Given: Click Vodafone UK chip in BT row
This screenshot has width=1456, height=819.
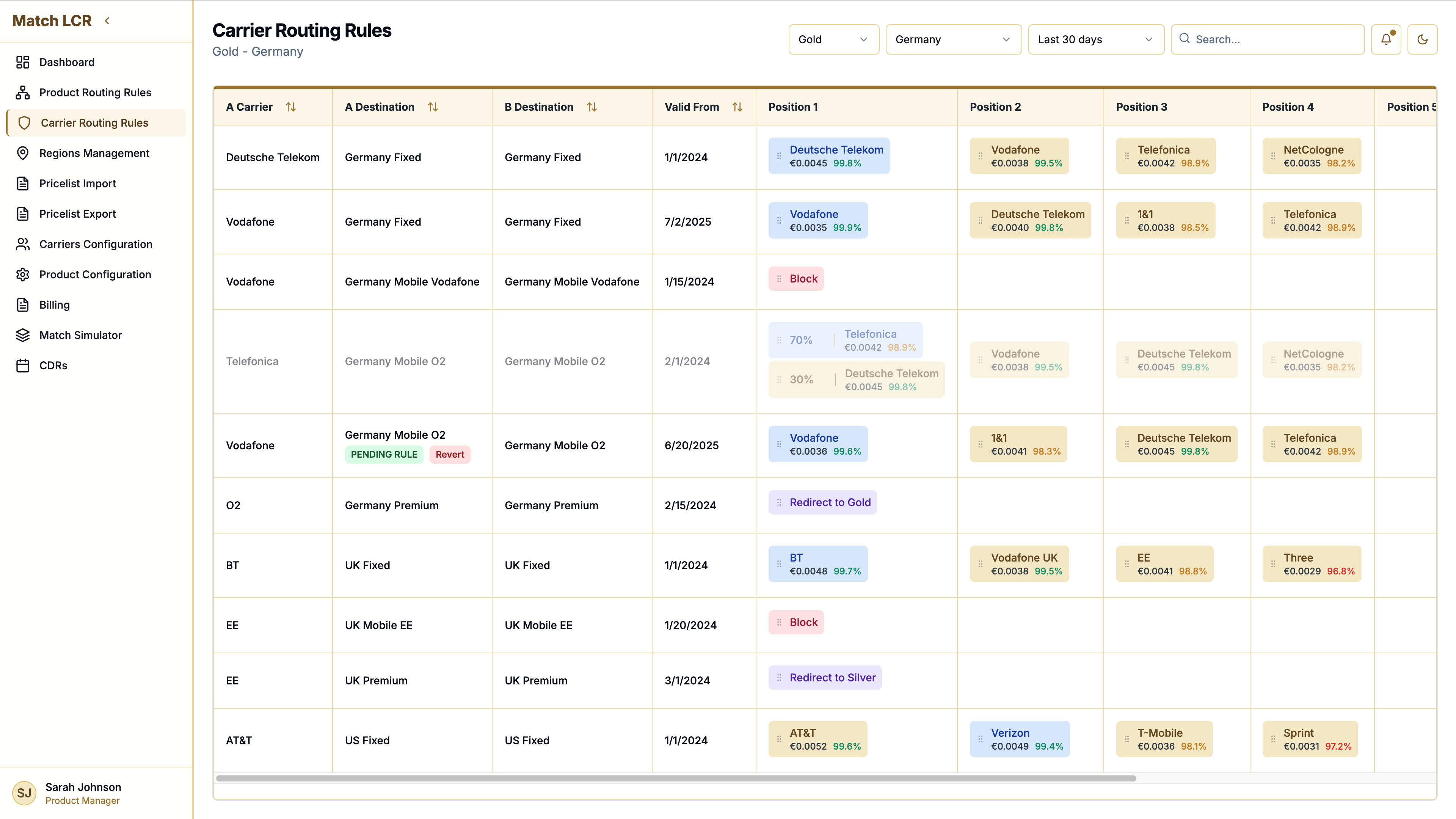Looking at the screenshot, I should tap(1019, 563).
